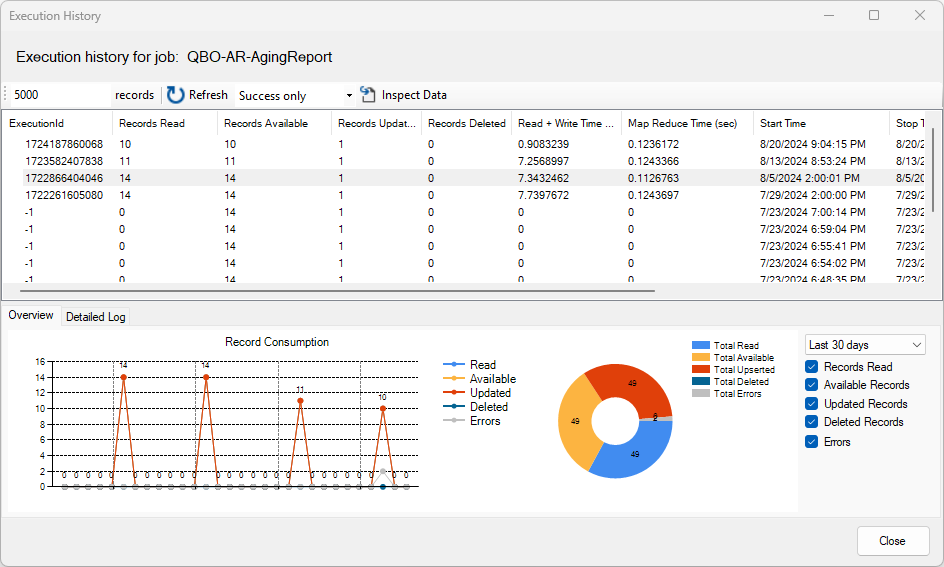Click the 0.1126763 map reduce cell
The width and height of the screenshot is (944, 567).
(x=653, y=178)
